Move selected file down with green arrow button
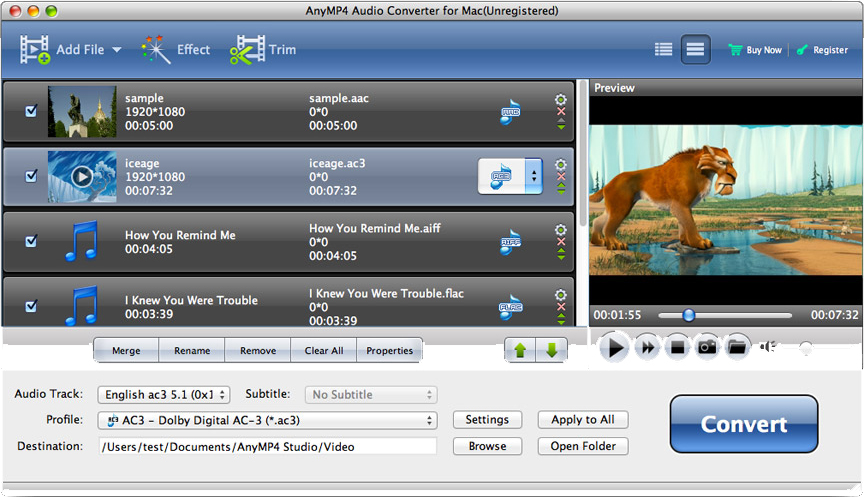This screenshot has height=497, width=864. point(552,350)
